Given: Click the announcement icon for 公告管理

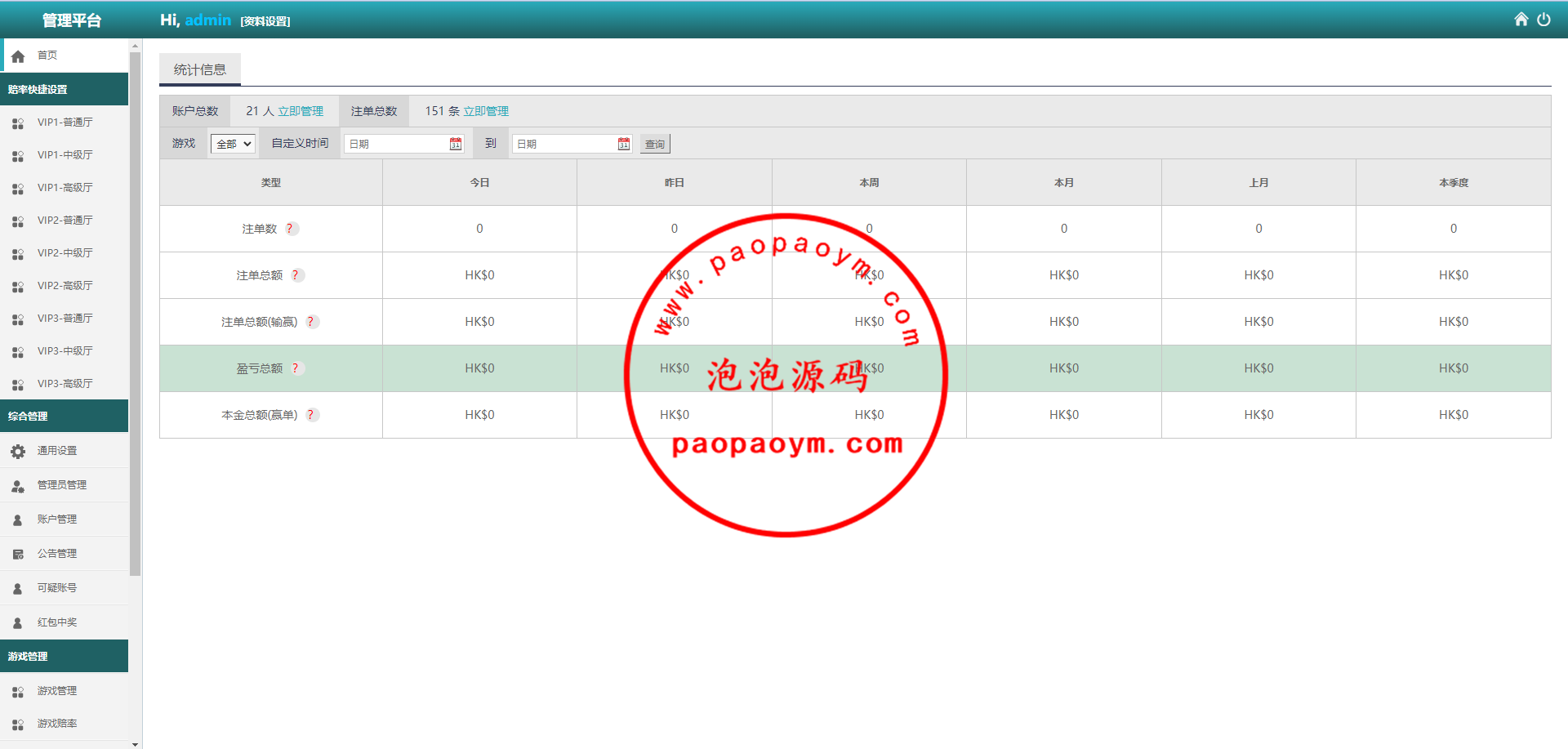Looking at the screenshot, I should tap(18, 554).
